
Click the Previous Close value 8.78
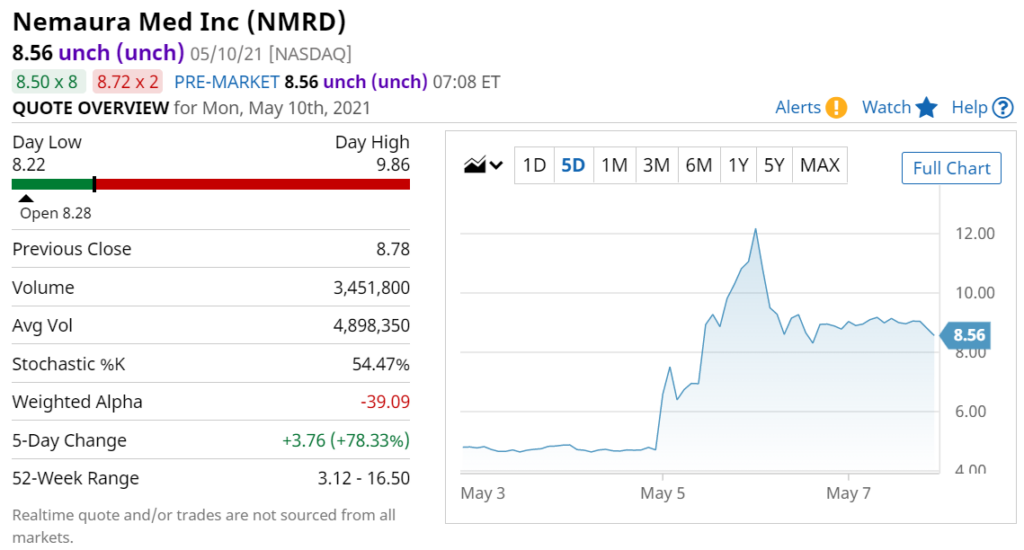pos(392,250)
